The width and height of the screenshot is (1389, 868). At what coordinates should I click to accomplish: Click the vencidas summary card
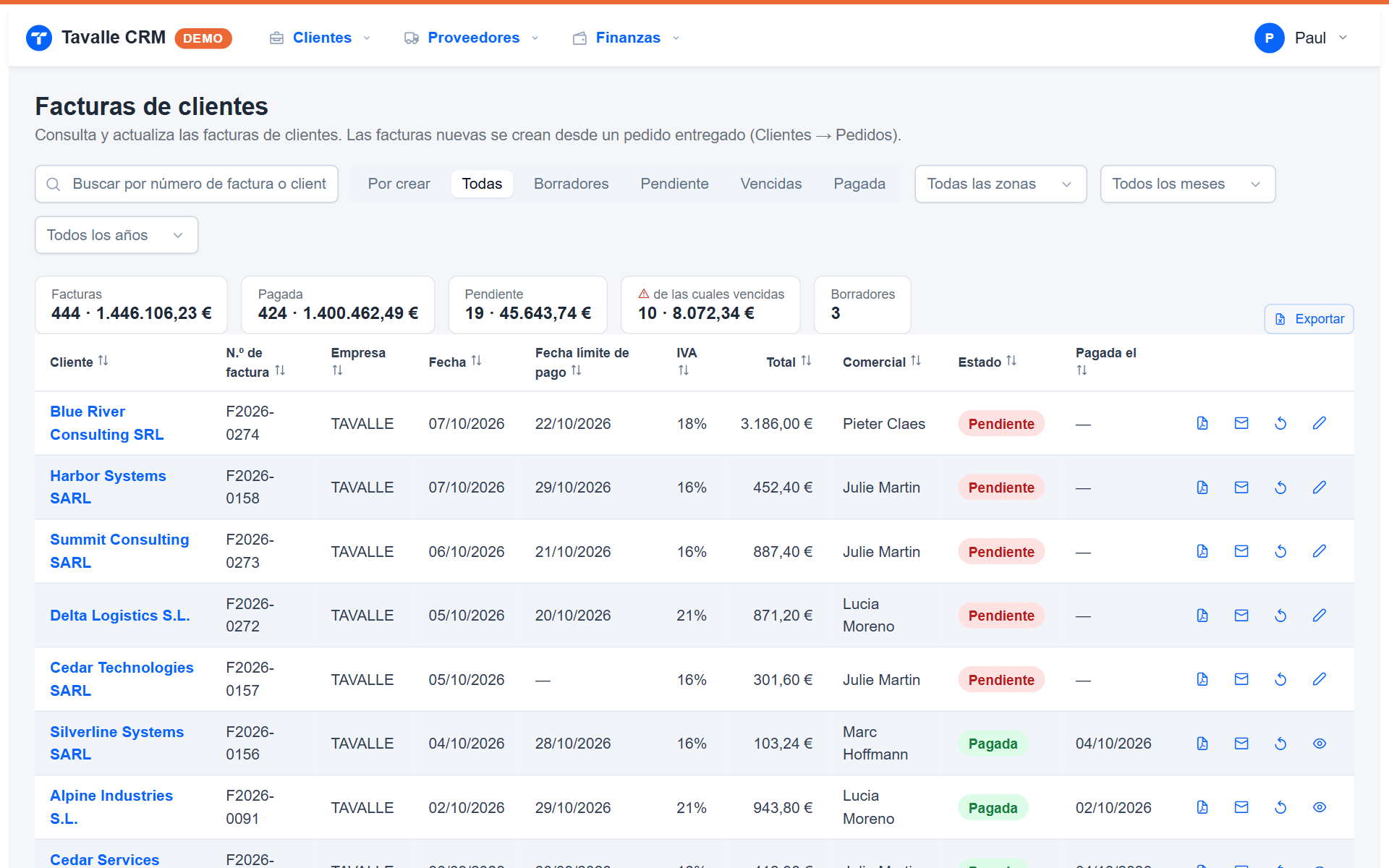click(x=710, y=305)
